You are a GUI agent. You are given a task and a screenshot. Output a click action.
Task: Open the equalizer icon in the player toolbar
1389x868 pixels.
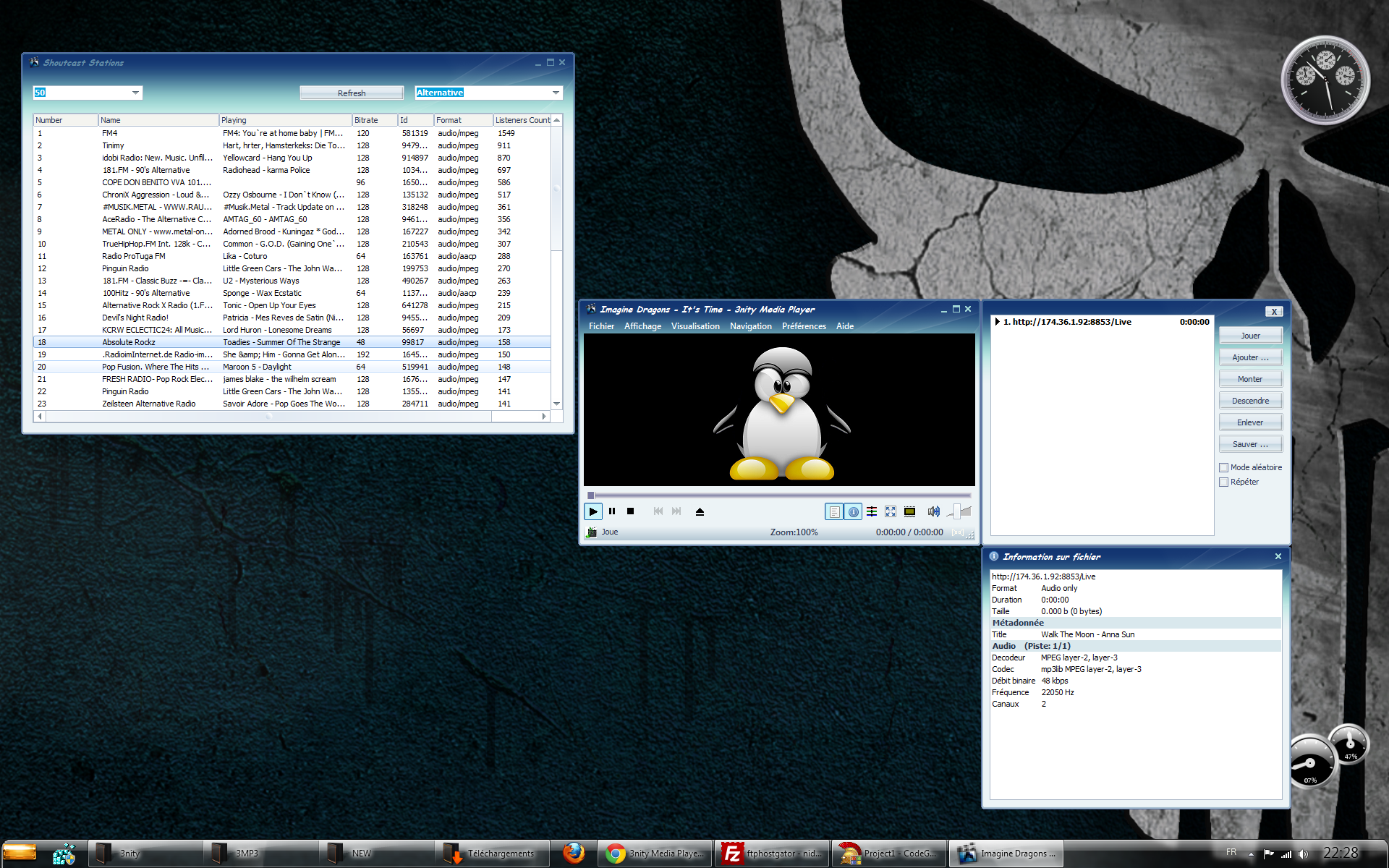[x=872, y=511]
